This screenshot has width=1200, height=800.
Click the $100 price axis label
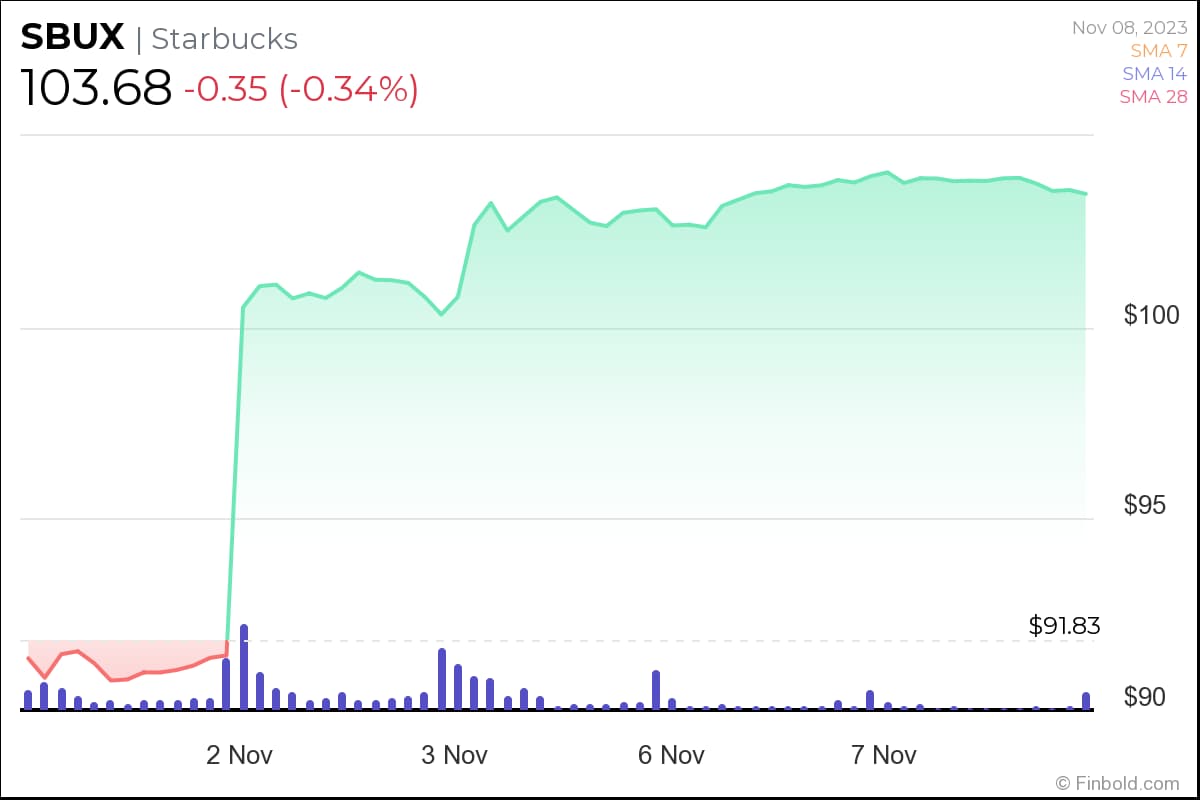click(1151, 315)
